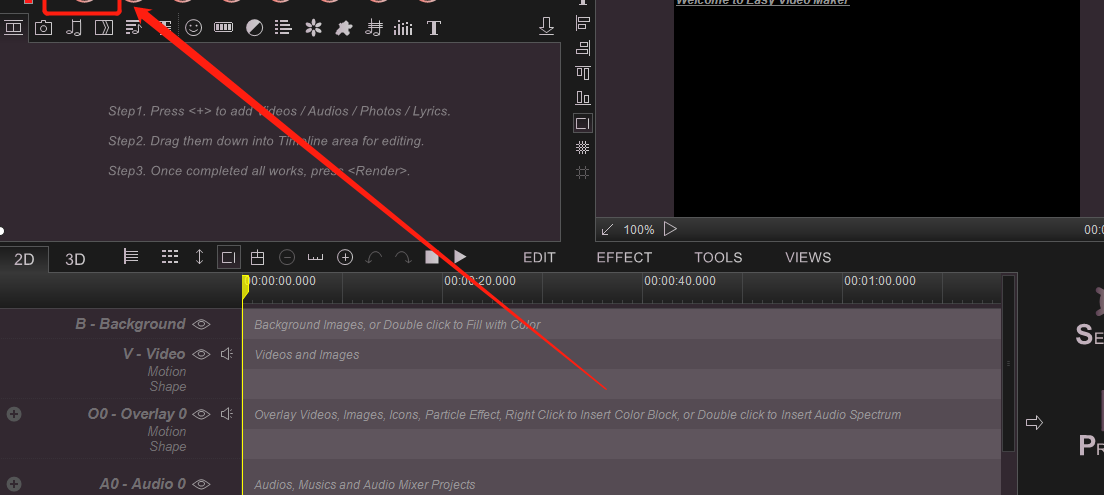Viewport: 1104px width, 495px height.
Task: Toggle the hash grid lines in preview
Action: 582,173
